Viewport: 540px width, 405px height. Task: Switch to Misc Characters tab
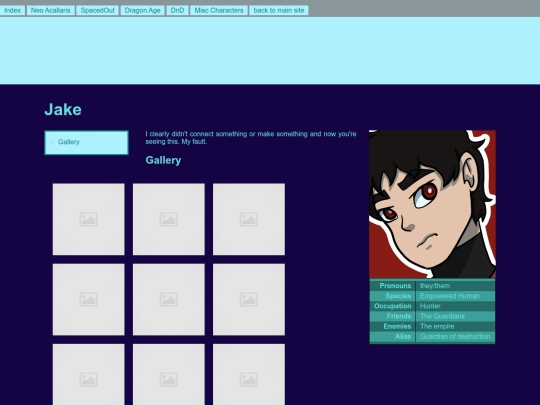[219, 10]
